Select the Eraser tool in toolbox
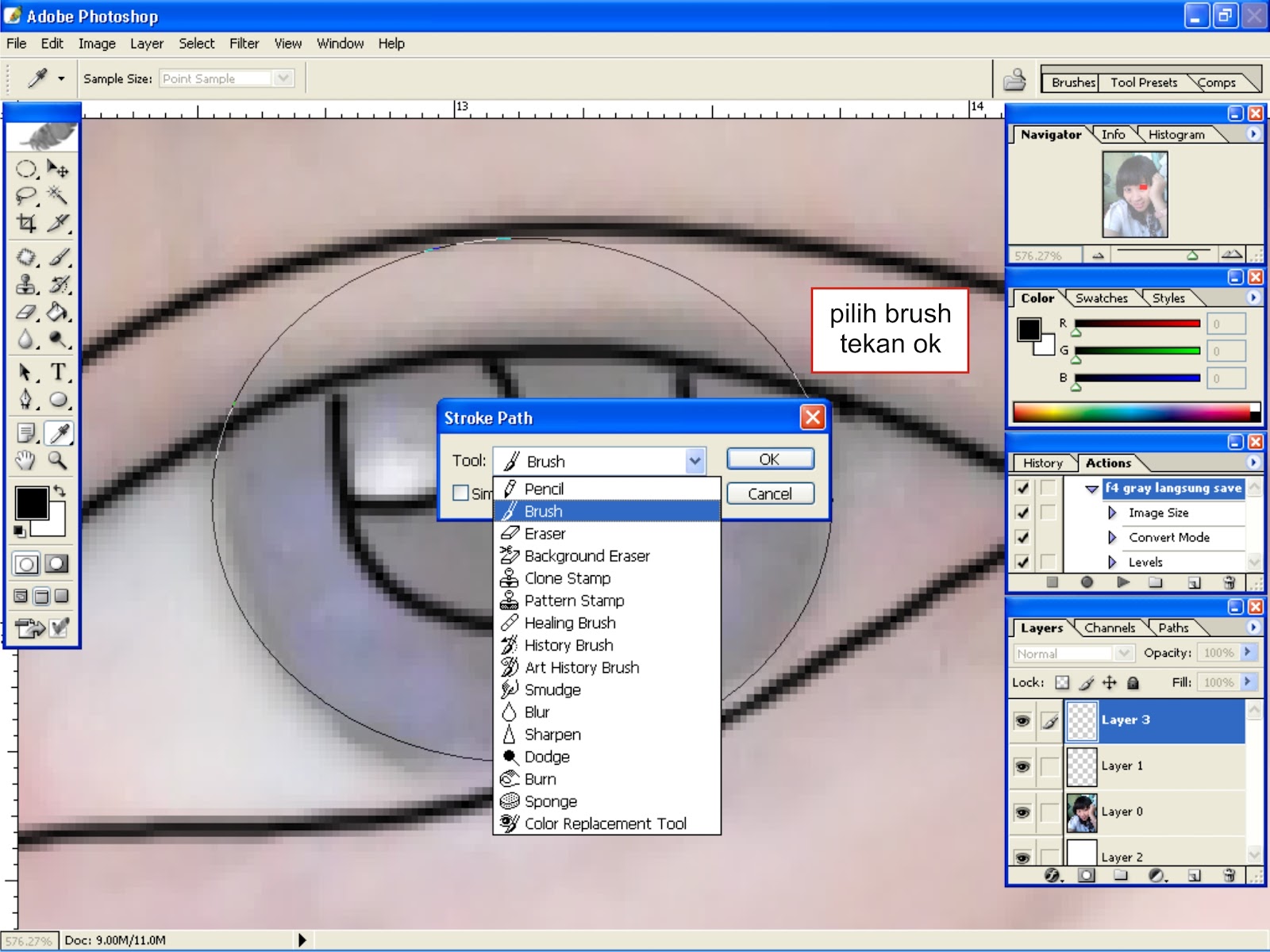Screen dimensions: 1270x952 pyautogui.click(x=26, y=312)
